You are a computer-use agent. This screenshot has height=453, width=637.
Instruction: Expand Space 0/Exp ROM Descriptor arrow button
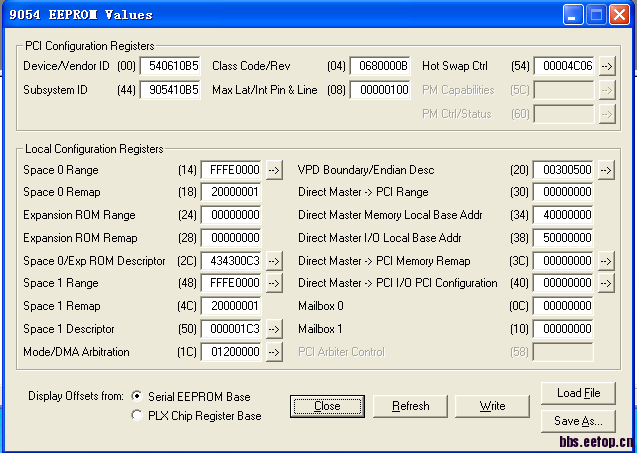click(274, 261)
